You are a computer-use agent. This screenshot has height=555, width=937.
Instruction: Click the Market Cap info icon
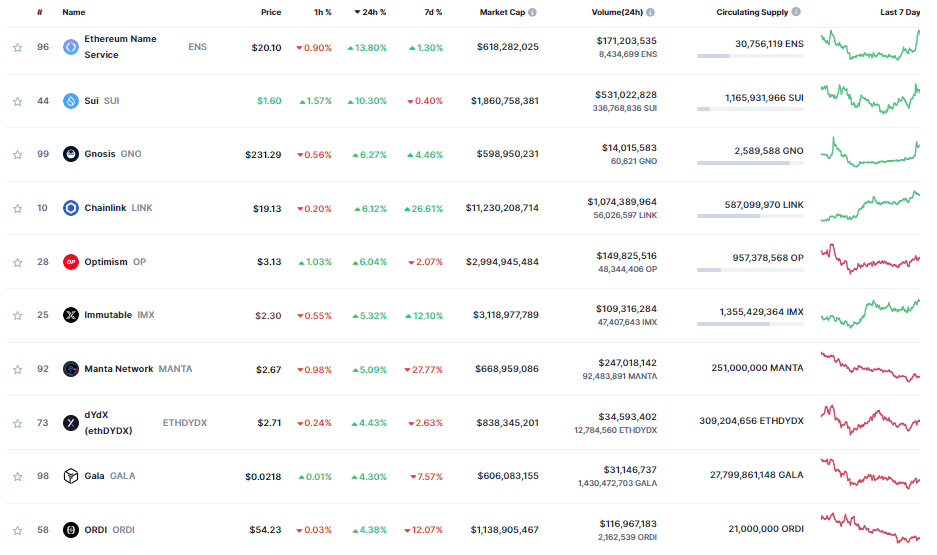click(532, 13)
